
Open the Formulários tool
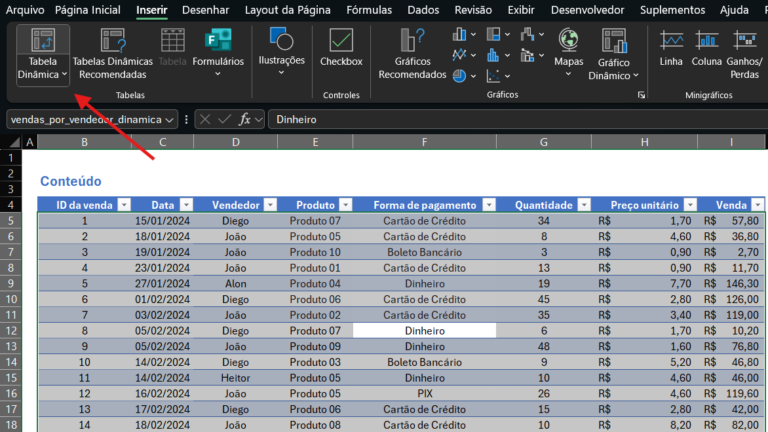click(218, 54)
